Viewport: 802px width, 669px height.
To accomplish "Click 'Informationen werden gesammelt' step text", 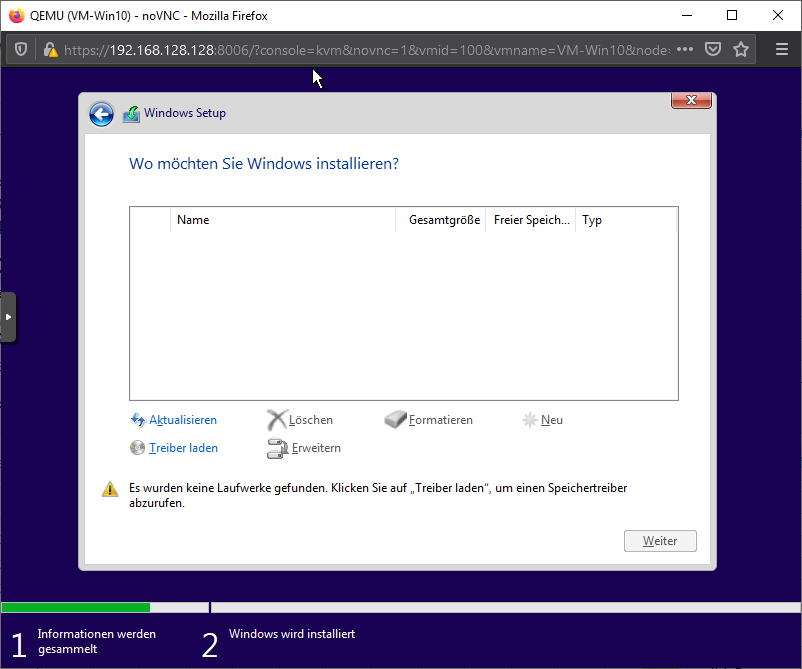I will tap(97, 641).
